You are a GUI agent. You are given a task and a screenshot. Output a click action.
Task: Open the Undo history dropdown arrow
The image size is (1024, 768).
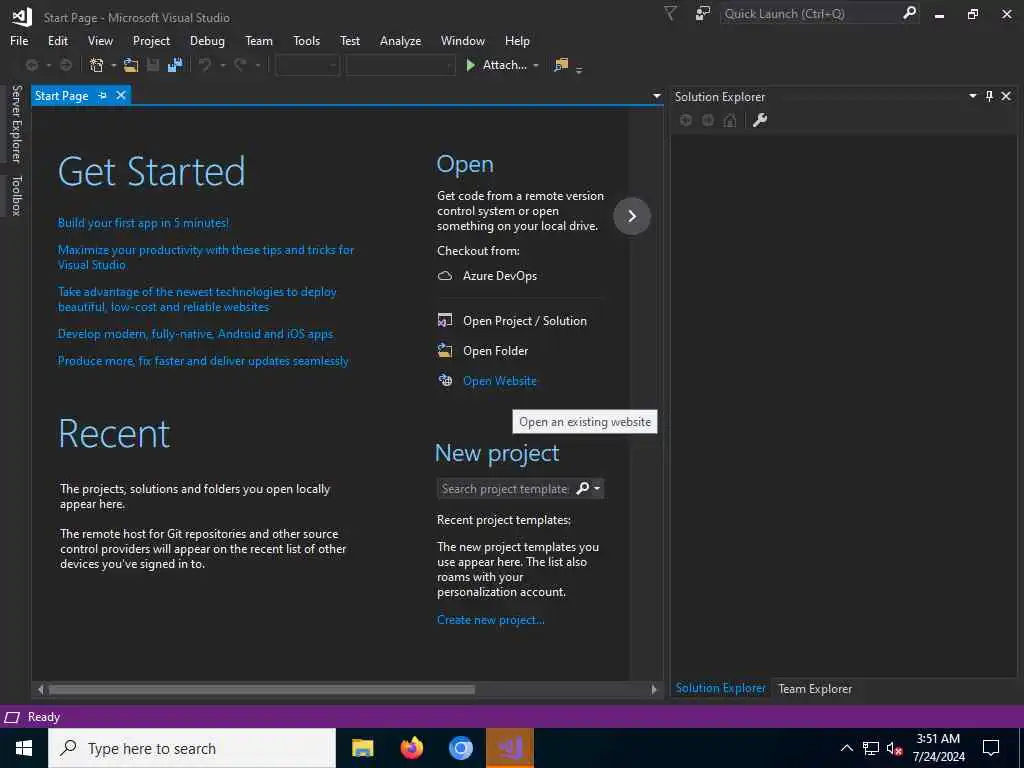223,65
